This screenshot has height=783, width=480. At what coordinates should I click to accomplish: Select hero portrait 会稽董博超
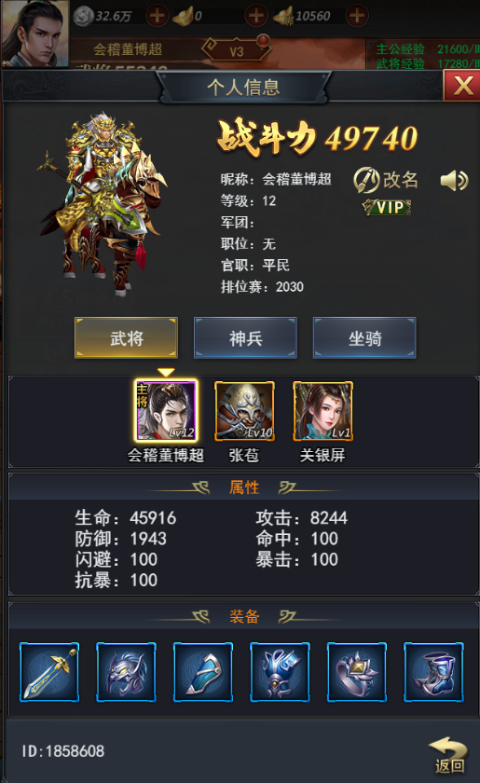click(x=166, y=410)
